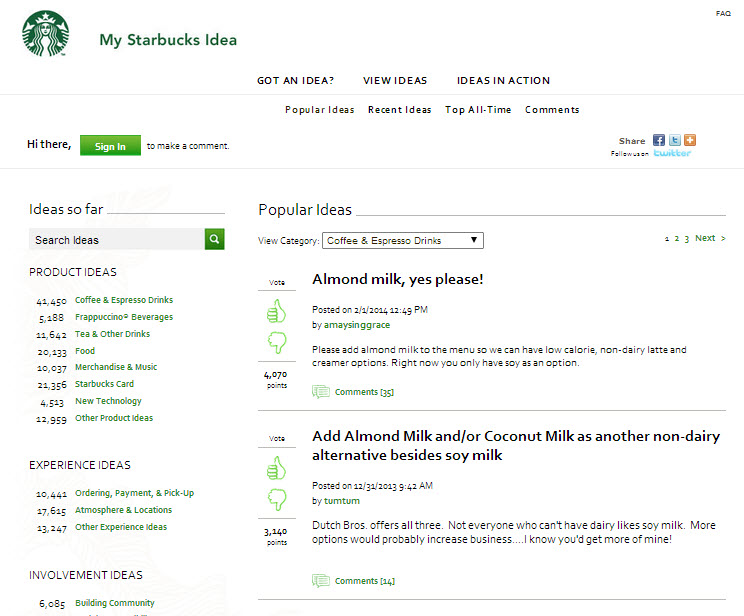Open the View Category dropdown
The height and width of the screenshot is (616, 744).
403,241
